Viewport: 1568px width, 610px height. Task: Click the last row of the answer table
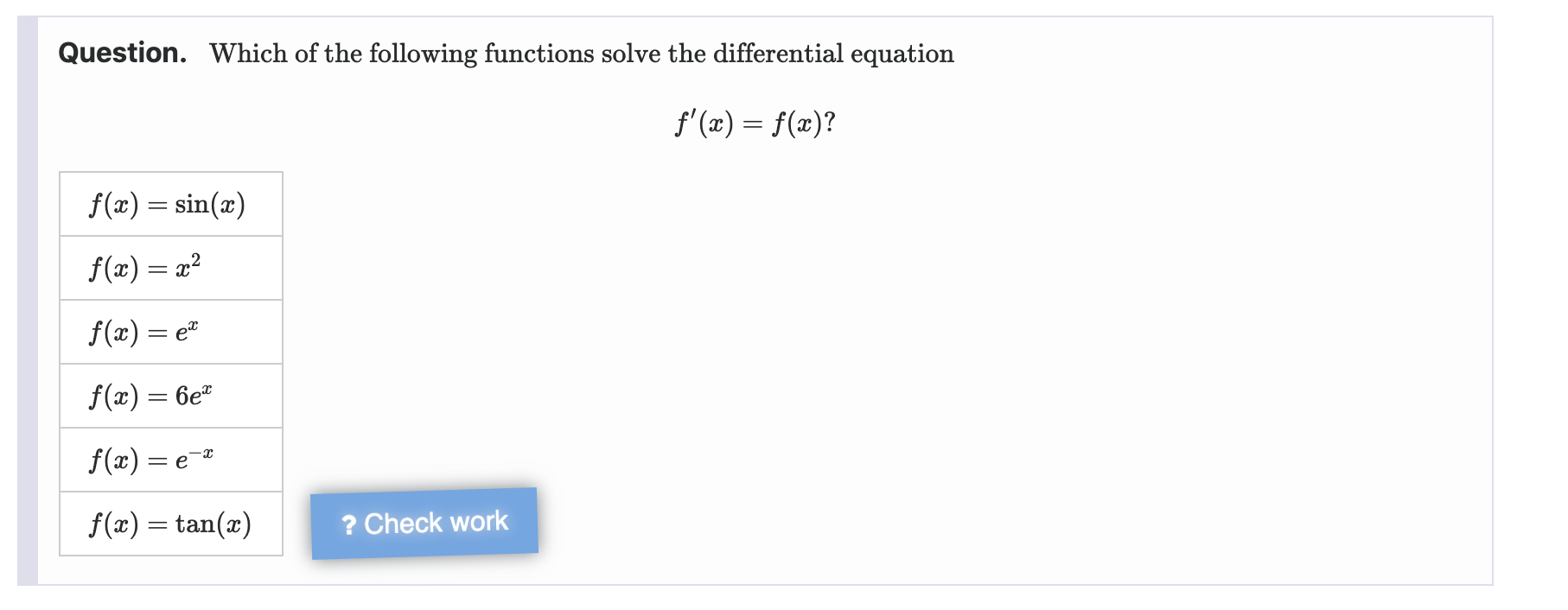(169, 522)
